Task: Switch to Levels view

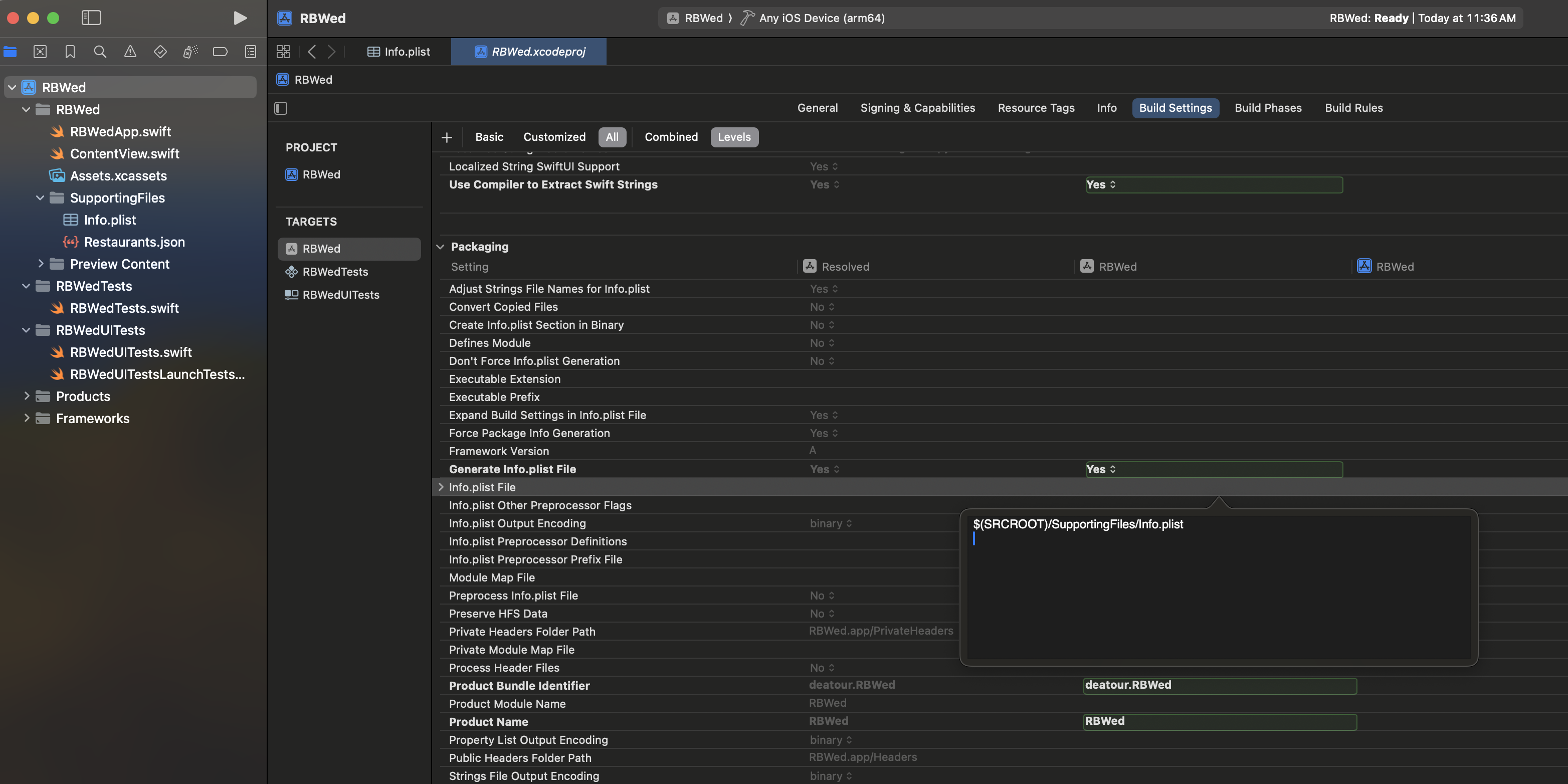Action: pyautogui.click(x=734, y=137)
